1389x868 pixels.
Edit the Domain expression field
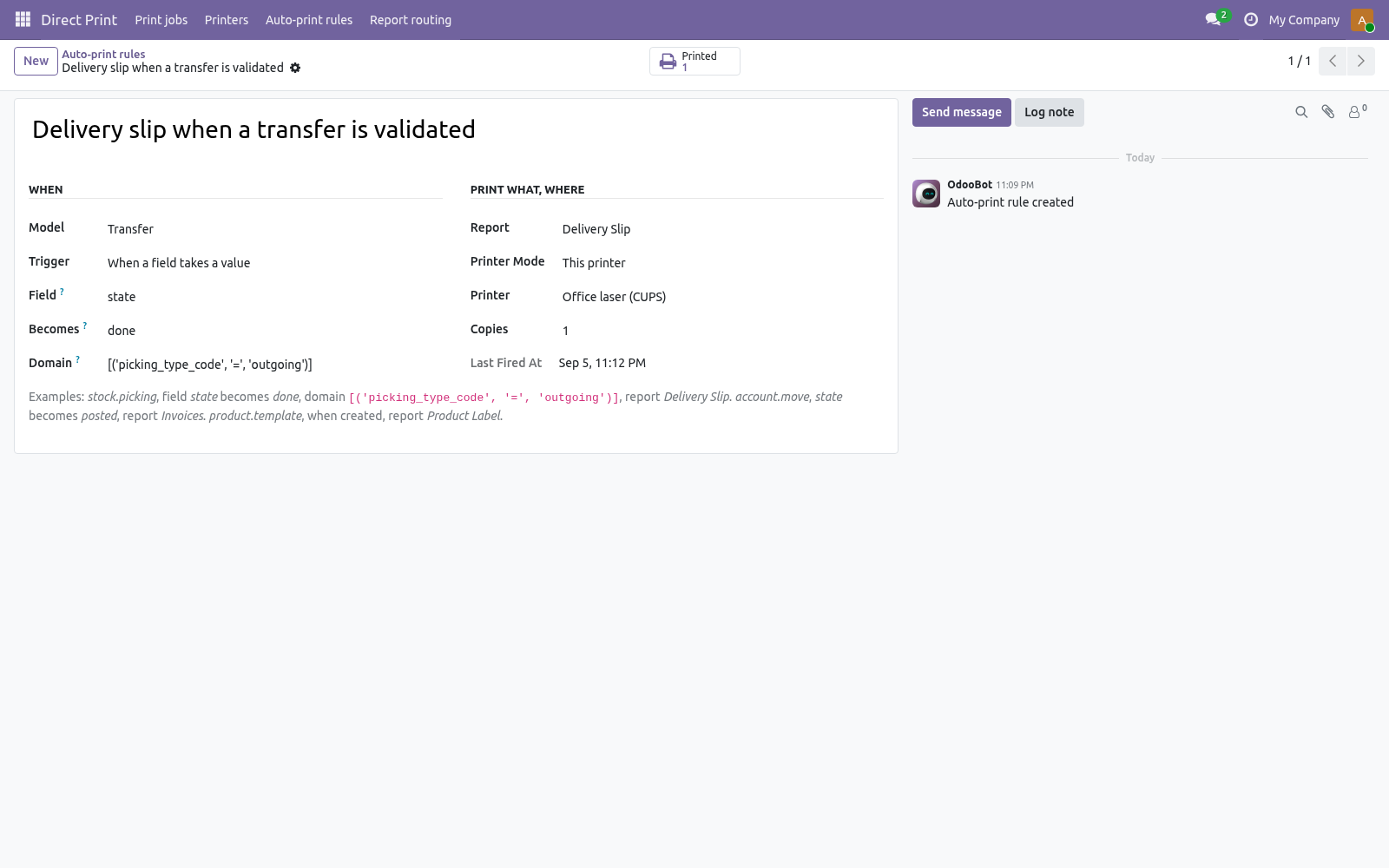click(x=274, y=365)
